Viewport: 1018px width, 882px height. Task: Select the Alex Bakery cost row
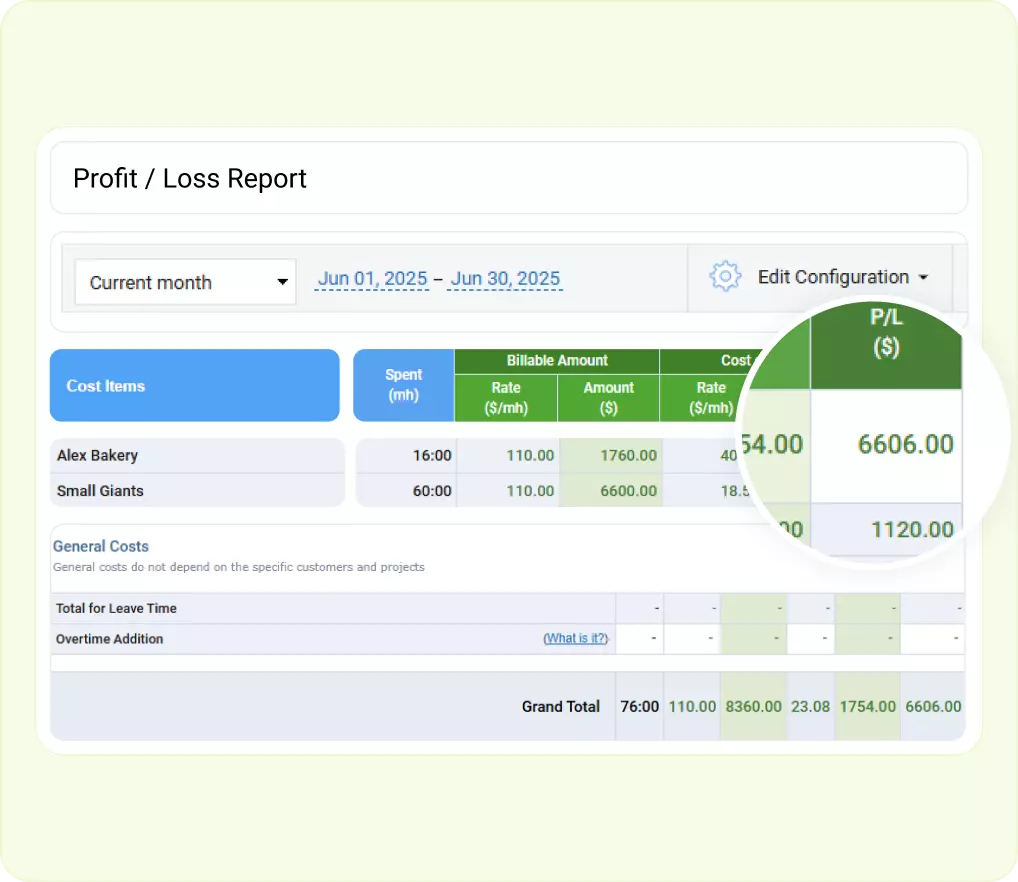point(97,455)
